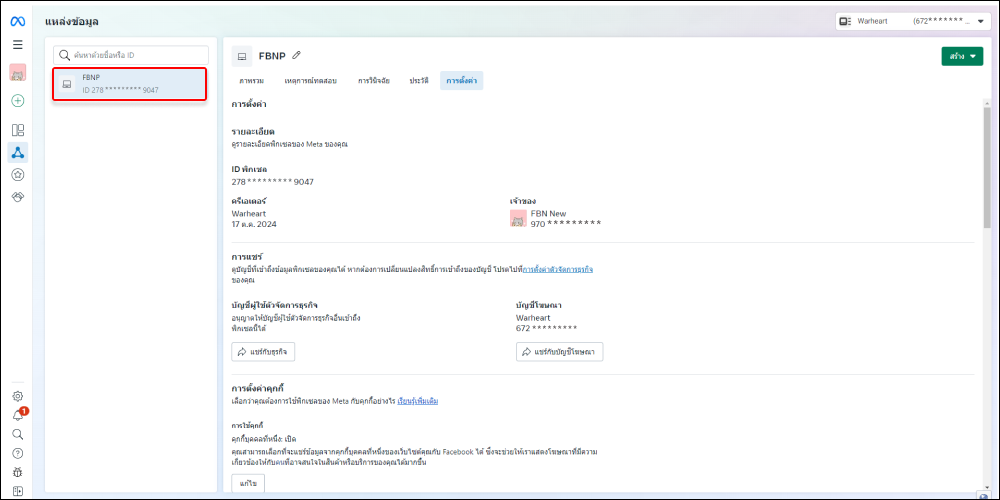
Task: Click the แชร์กับบัญชีโฆษณา button
Action: (x=559, y=351)
